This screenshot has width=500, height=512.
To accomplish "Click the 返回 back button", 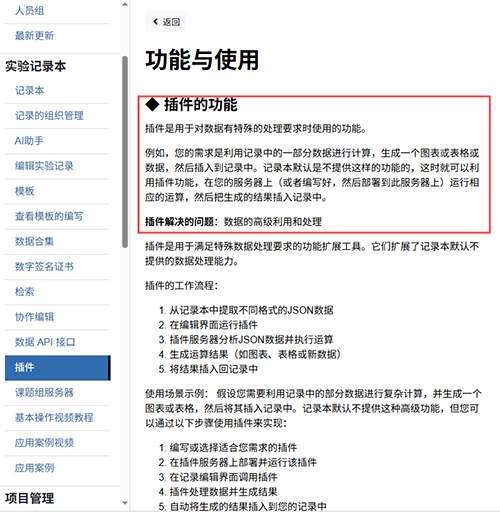I will click(x=165, y=22).
